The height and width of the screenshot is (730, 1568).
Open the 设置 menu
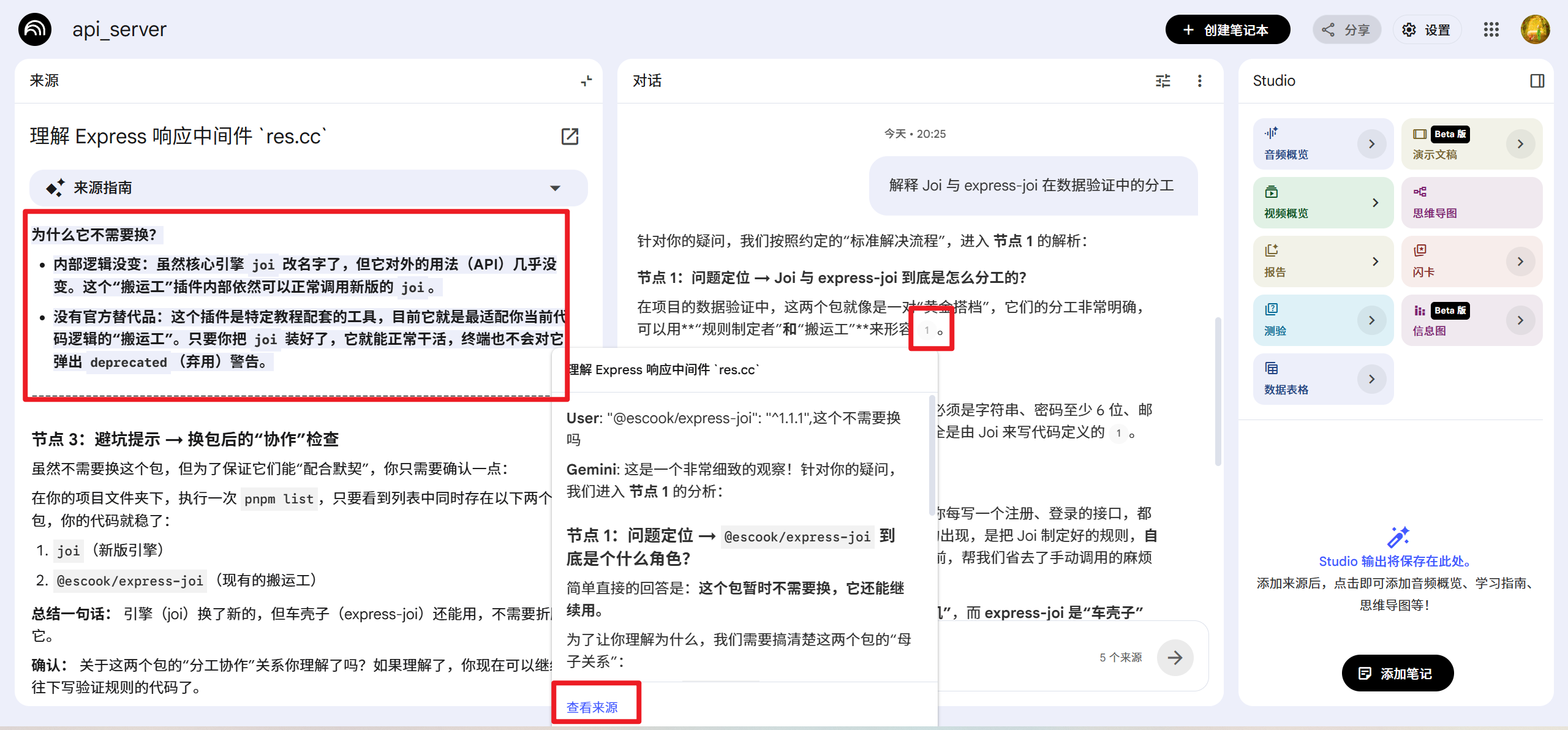coord(1427,29)
